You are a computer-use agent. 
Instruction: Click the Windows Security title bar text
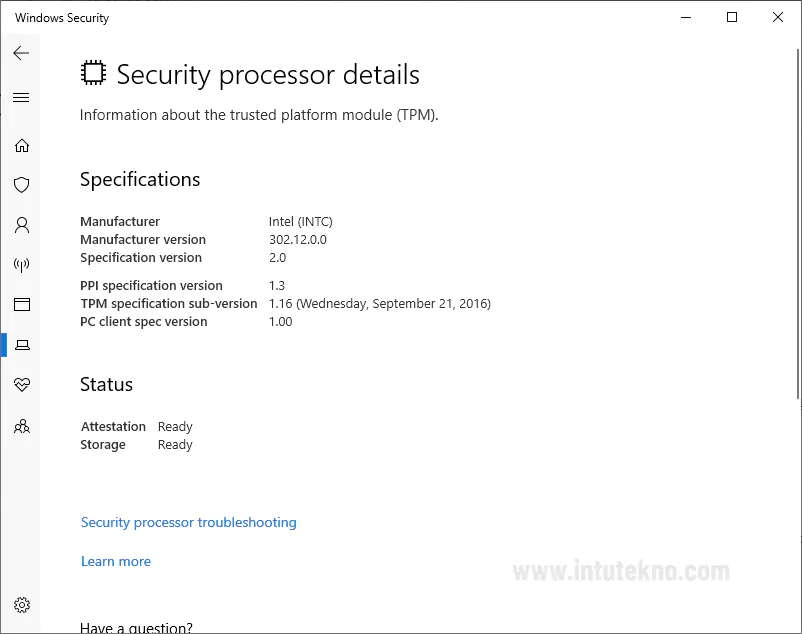tap(62, 18)
